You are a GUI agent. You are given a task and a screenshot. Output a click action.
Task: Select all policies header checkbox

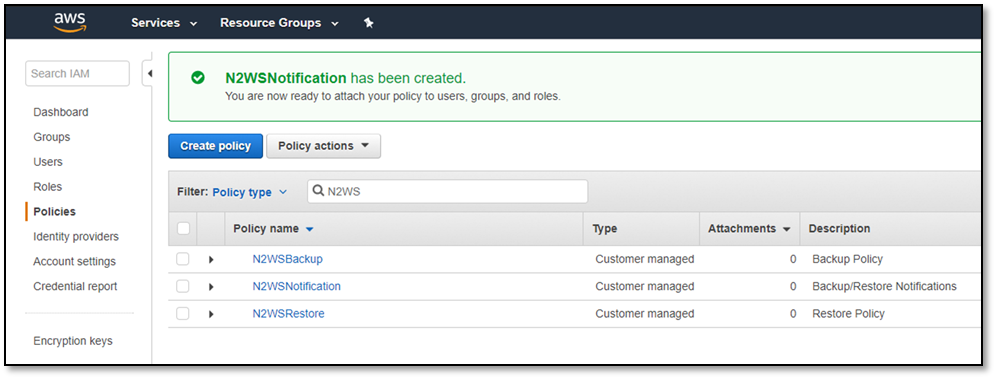point(183,229)
